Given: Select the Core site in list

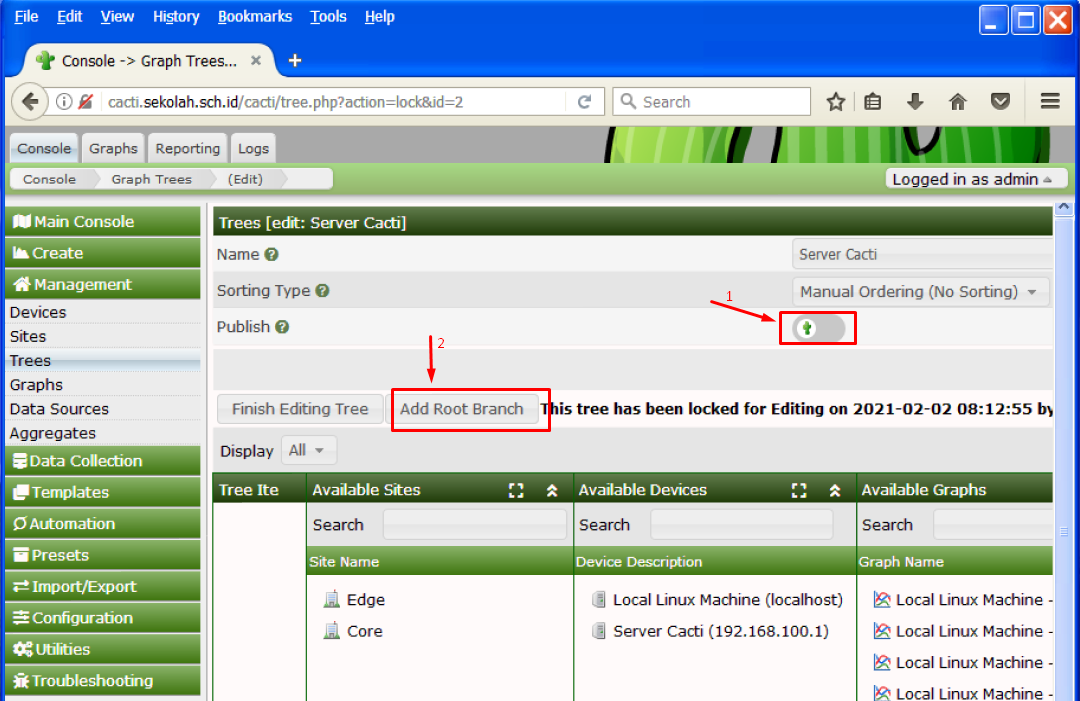Looking at the screenshot, I should [x=365, y=631].
